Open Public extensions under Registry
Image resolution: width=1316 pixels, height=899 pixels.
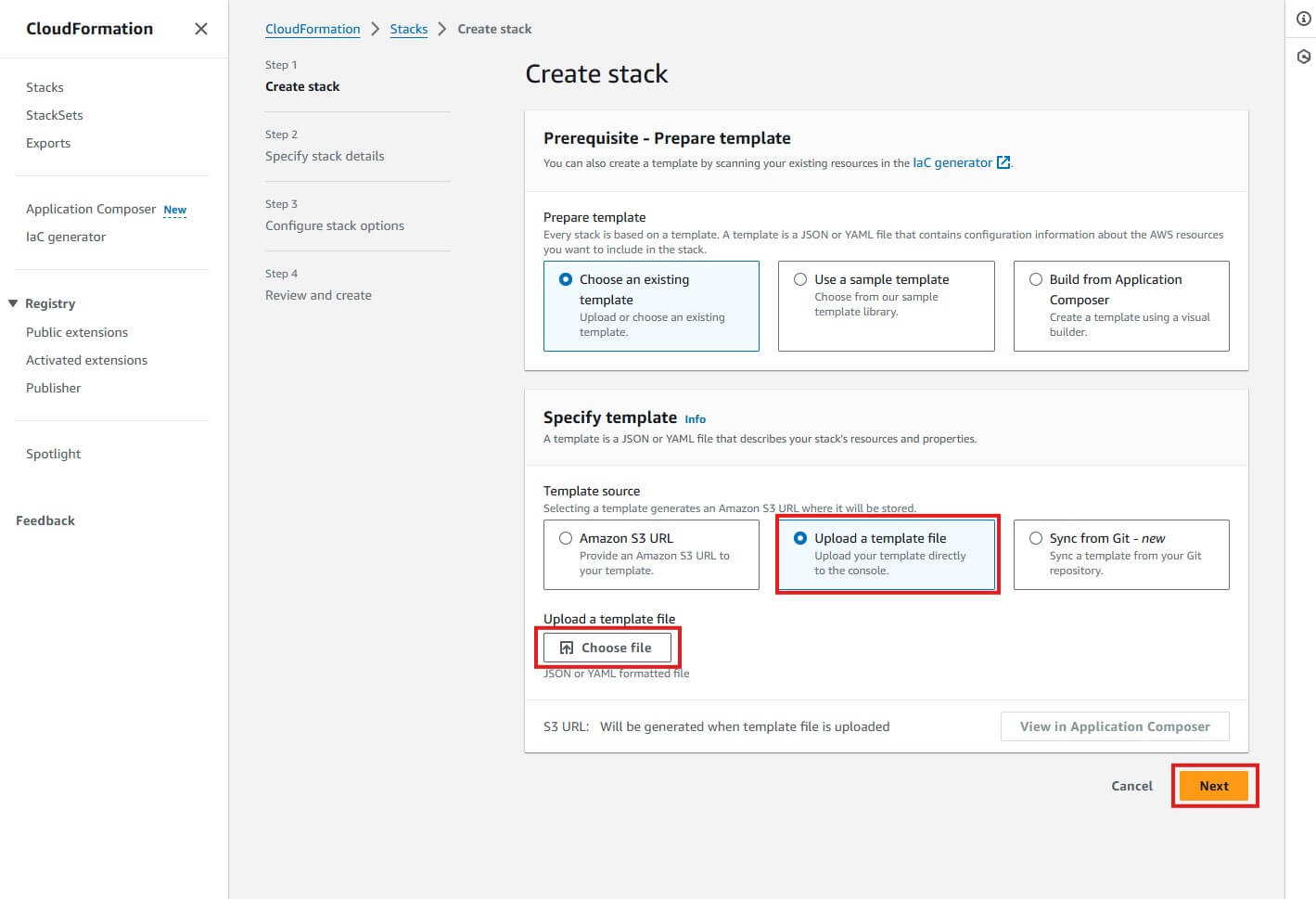(77, 332)
